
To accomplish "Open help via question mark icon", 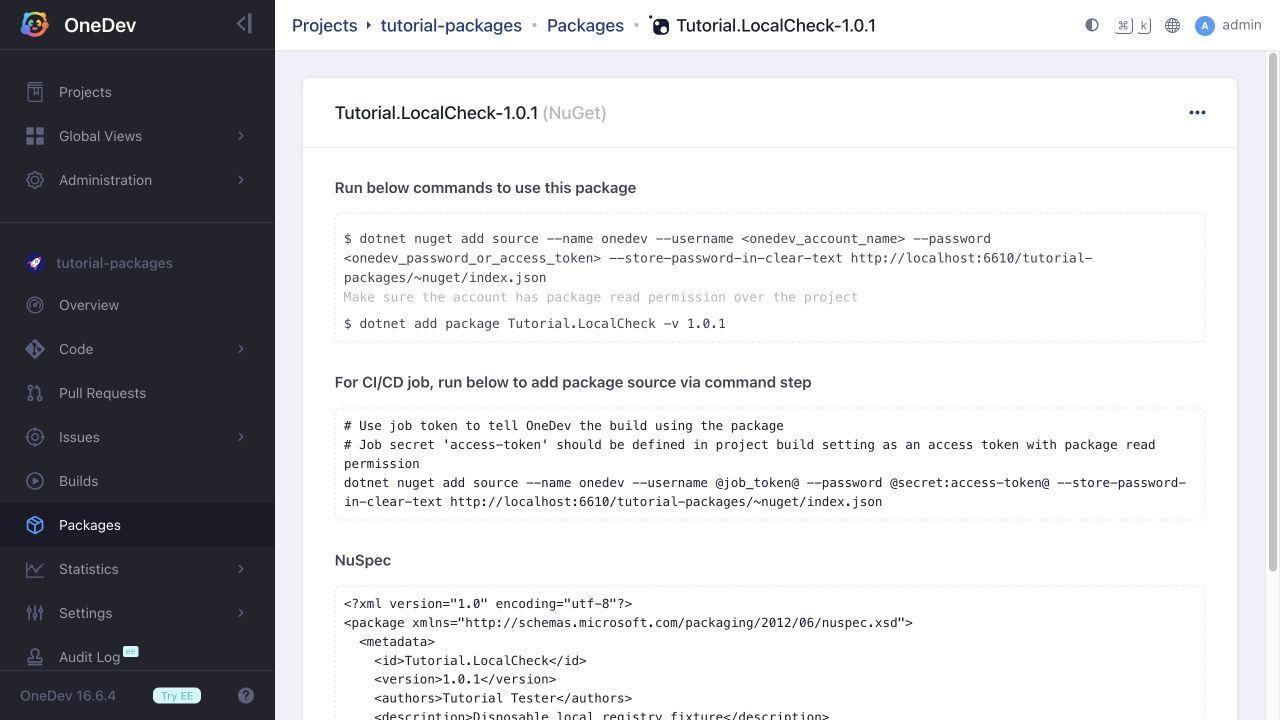I will point(246,696).
